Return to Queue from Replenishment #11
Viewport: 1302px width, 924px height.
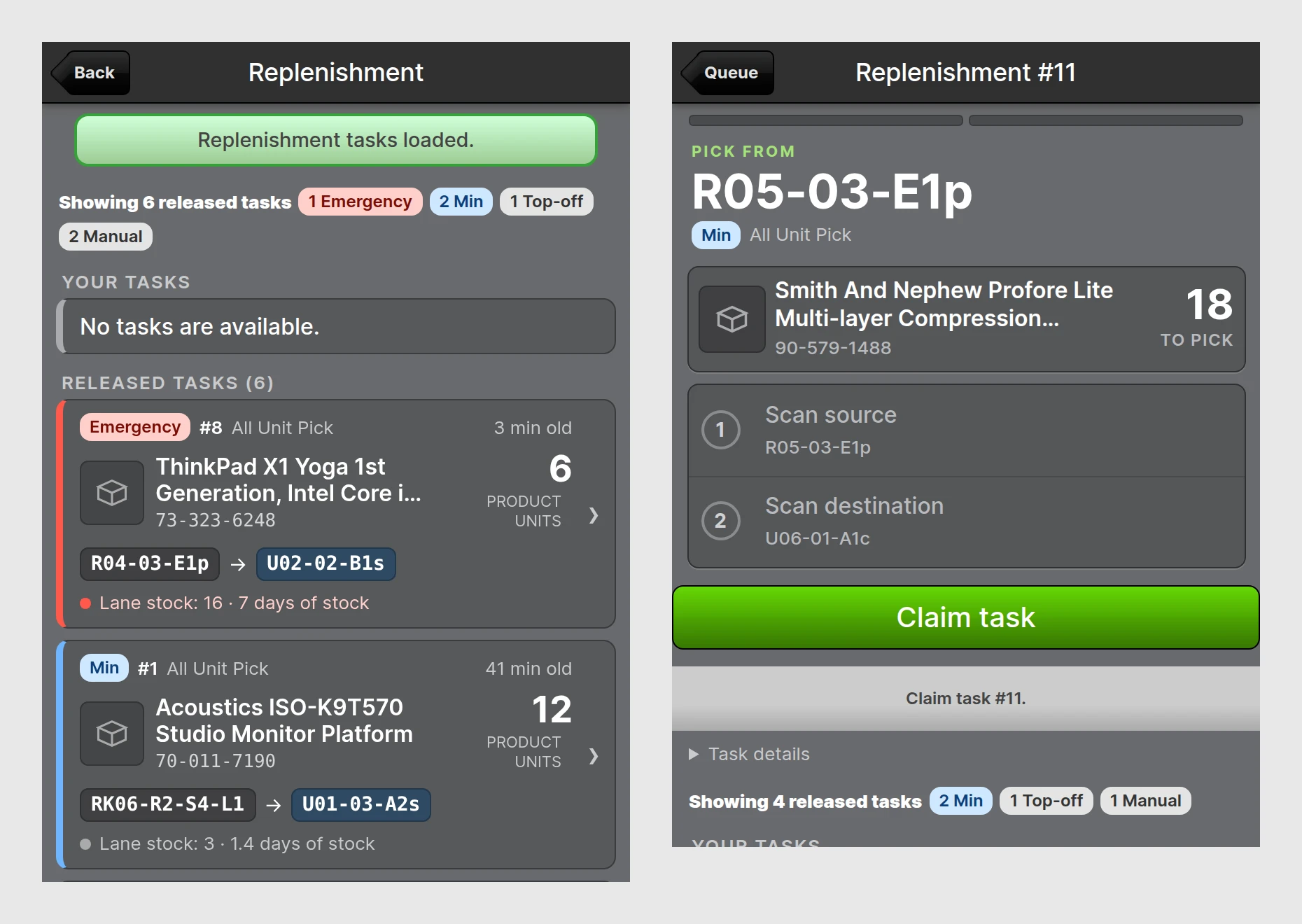[728, 73]
